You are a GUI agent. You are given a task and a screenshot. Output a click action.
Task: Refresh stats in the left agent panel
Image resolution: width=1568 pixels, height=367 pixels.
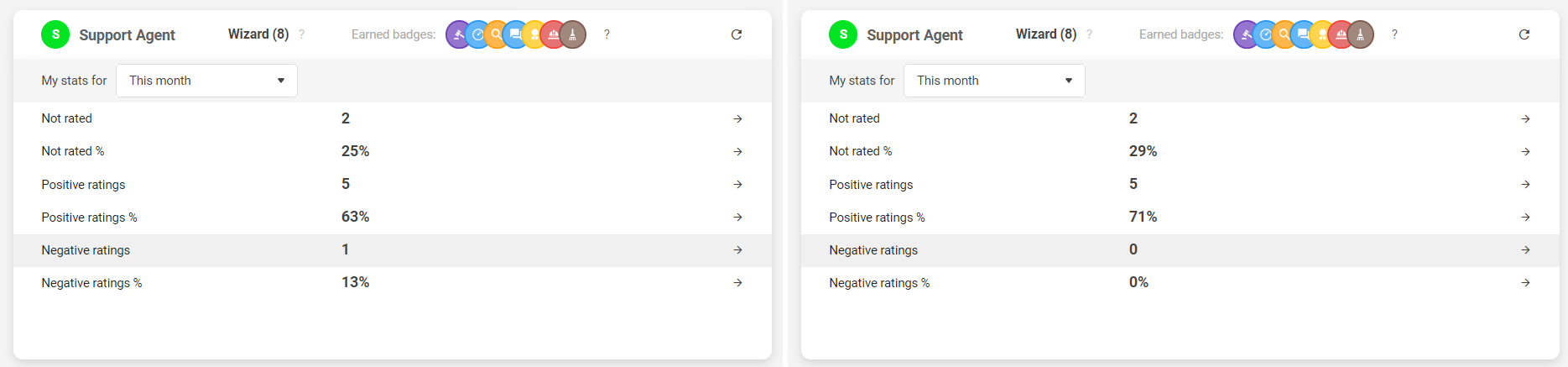click(737, 34)
